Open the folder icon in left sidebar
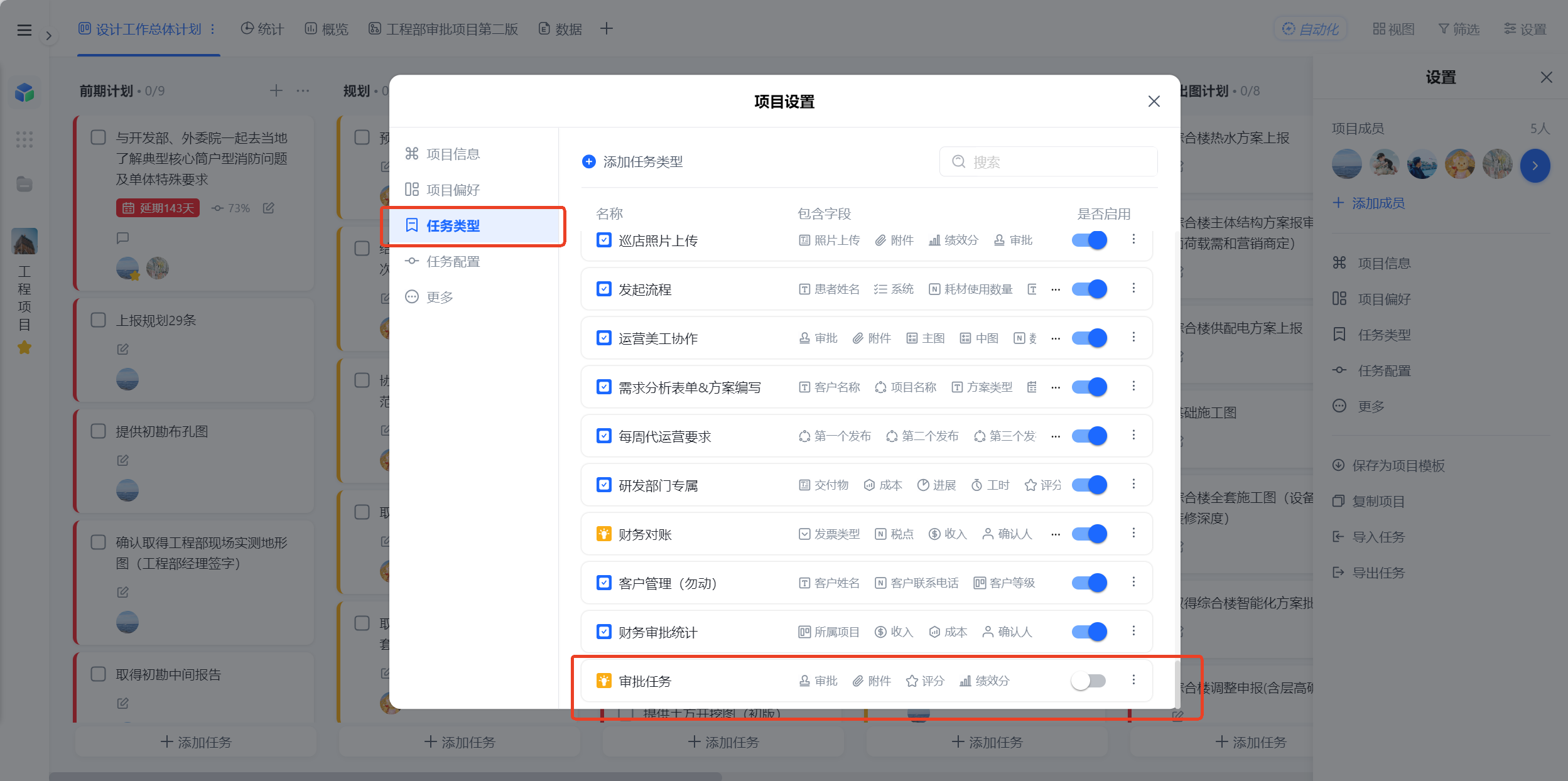Image resolution: width=1568 pixels, height=781 pixels. [24, 184]
